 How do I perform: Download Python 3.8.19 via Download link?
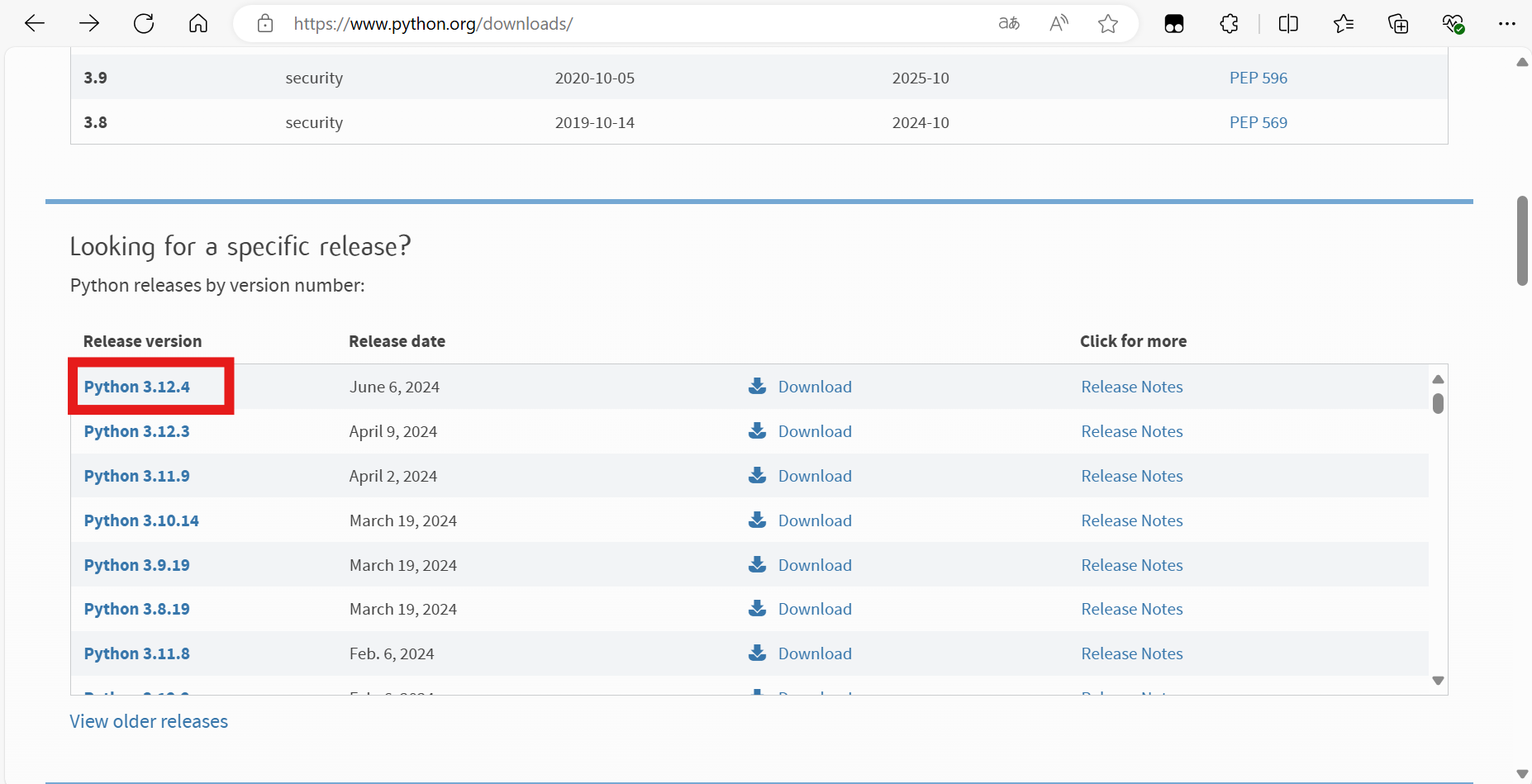(815, 609)
